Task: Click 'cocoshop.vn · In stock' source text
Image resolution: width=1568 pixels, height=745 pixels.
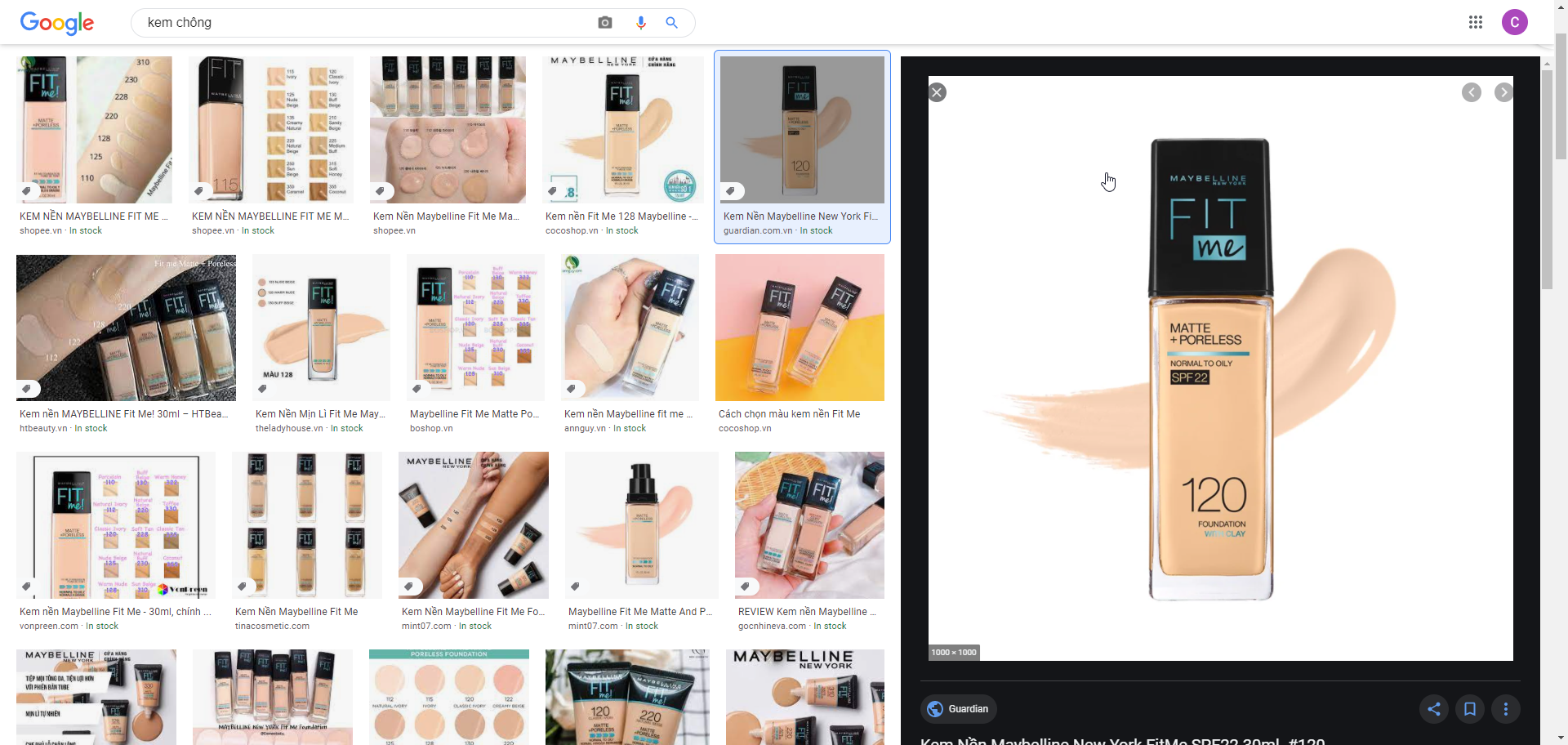Action: click(592, 231)
